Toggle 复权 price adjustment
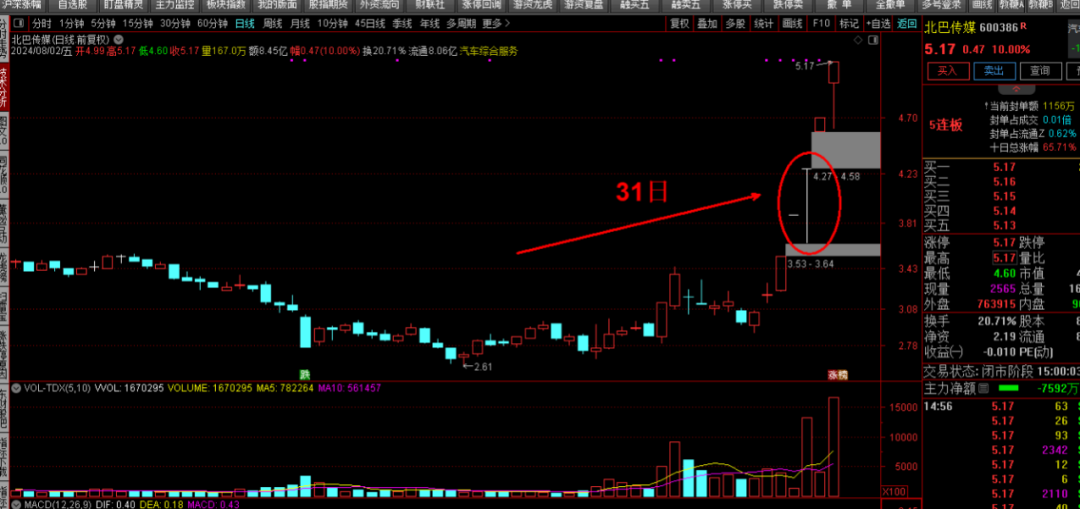 click(680, 23)
